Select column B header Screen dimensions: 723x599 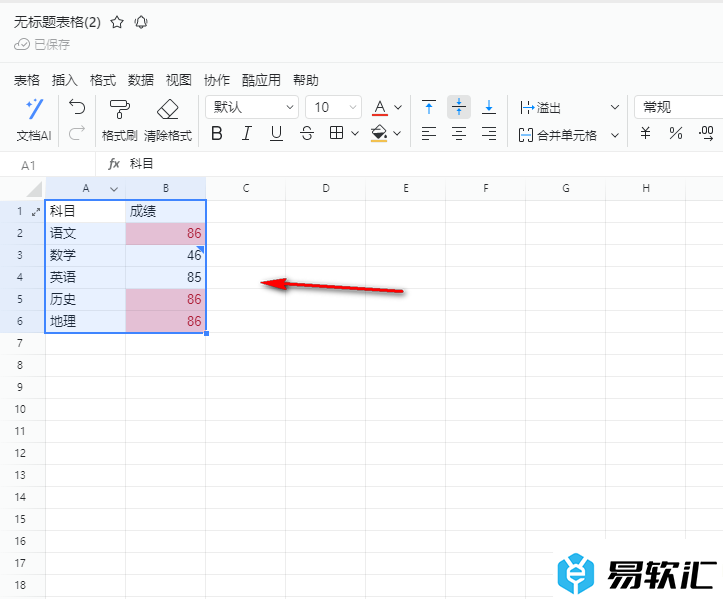166,189
